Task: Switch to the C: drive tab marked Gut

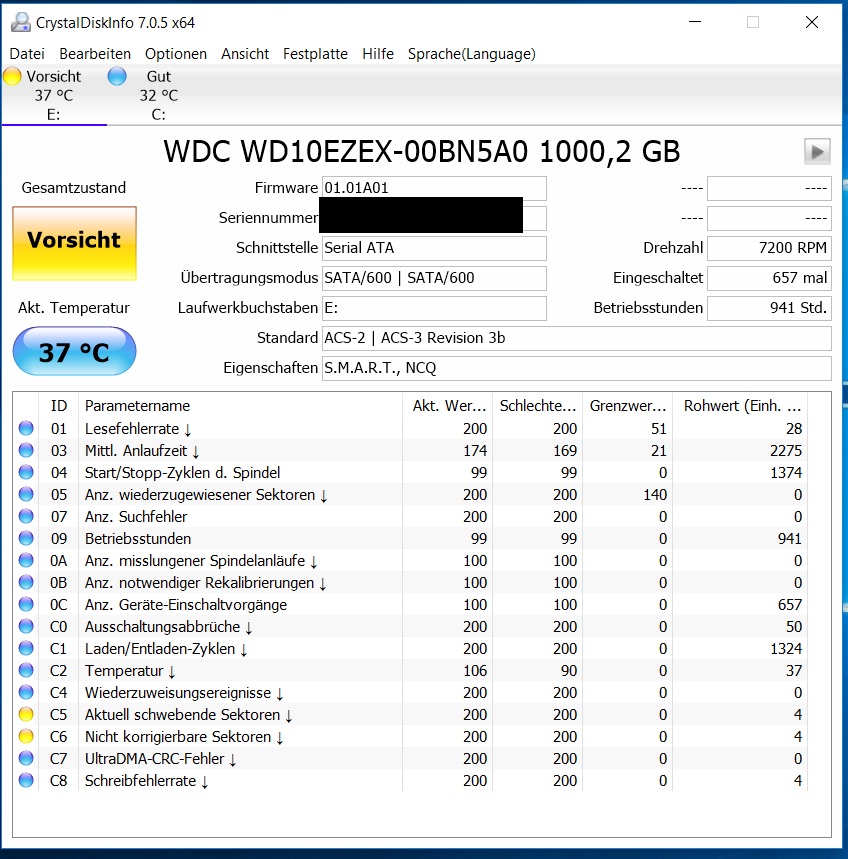Action: point(158,95)
